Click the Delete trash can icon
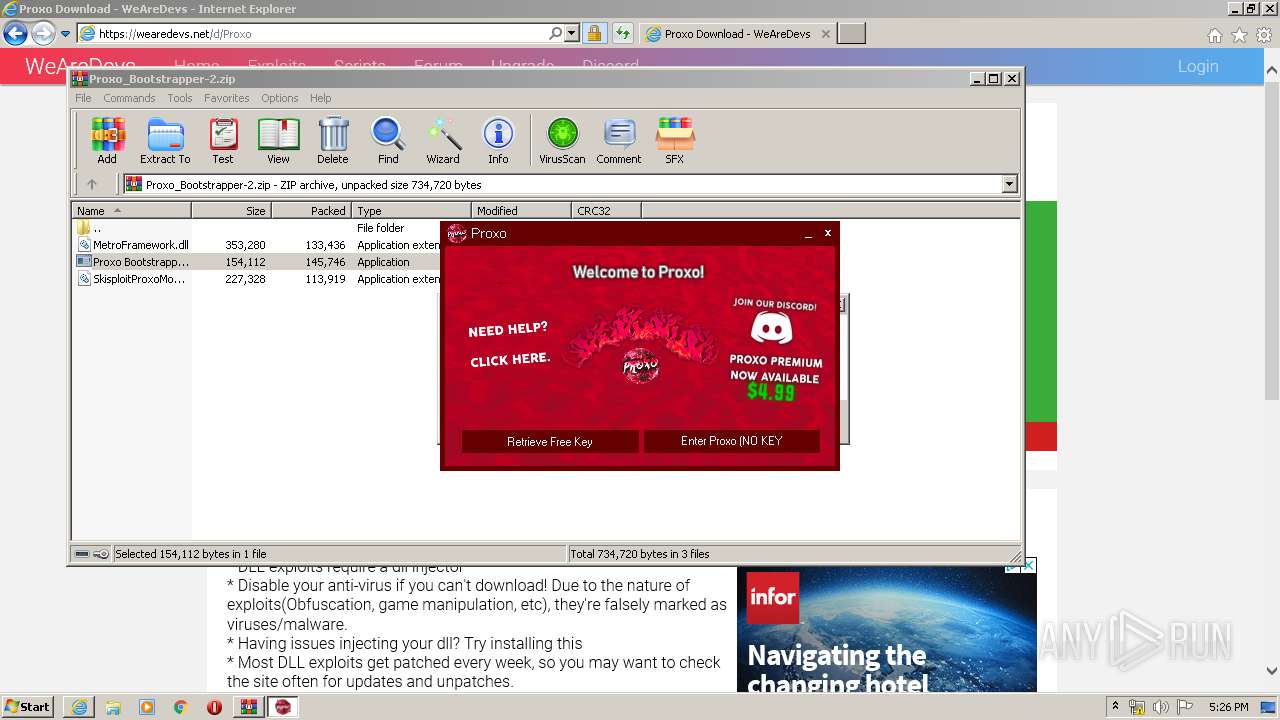 tap(333, 140)
